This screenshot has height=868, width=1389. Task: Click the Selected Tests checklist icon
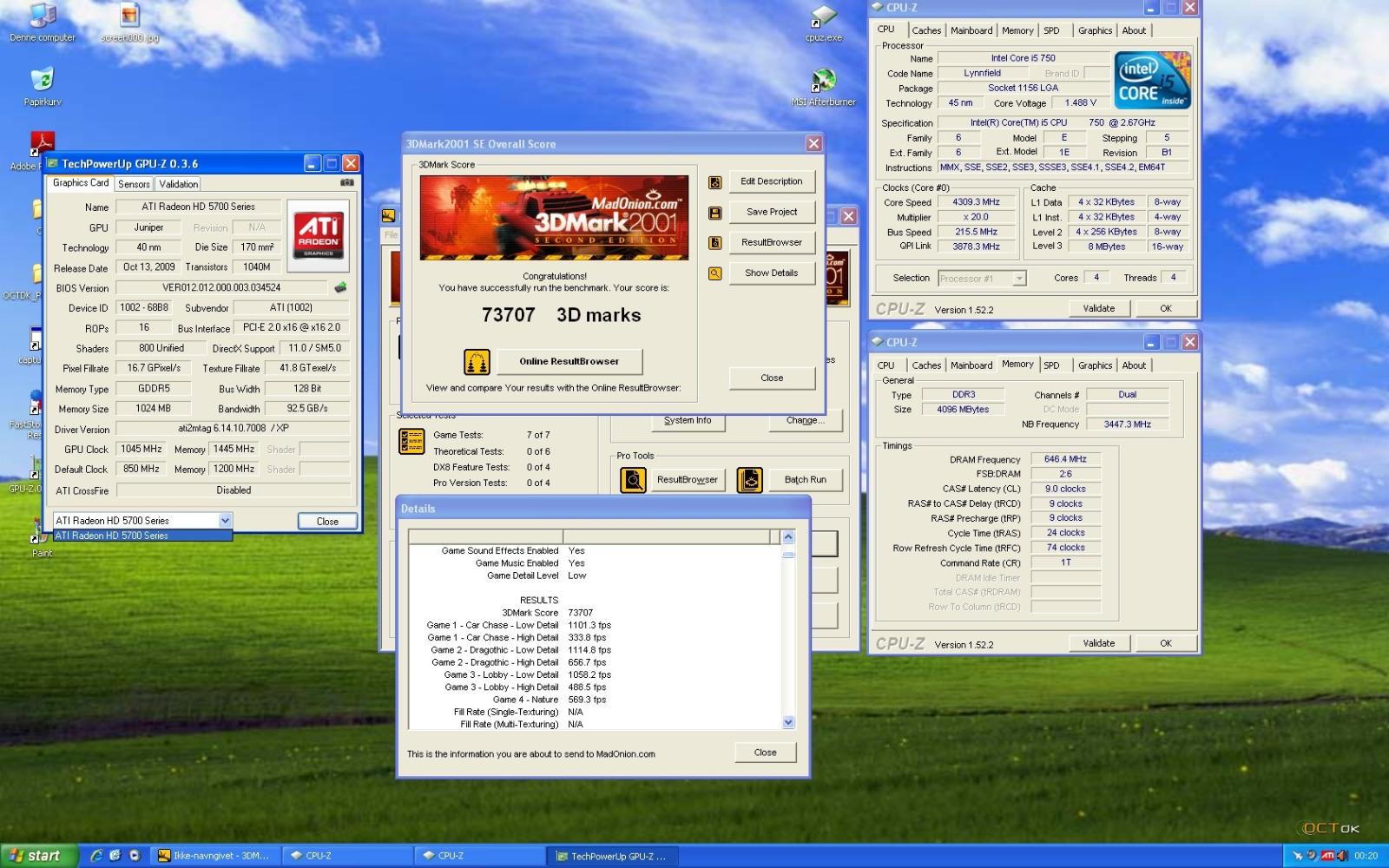(411, 441)
